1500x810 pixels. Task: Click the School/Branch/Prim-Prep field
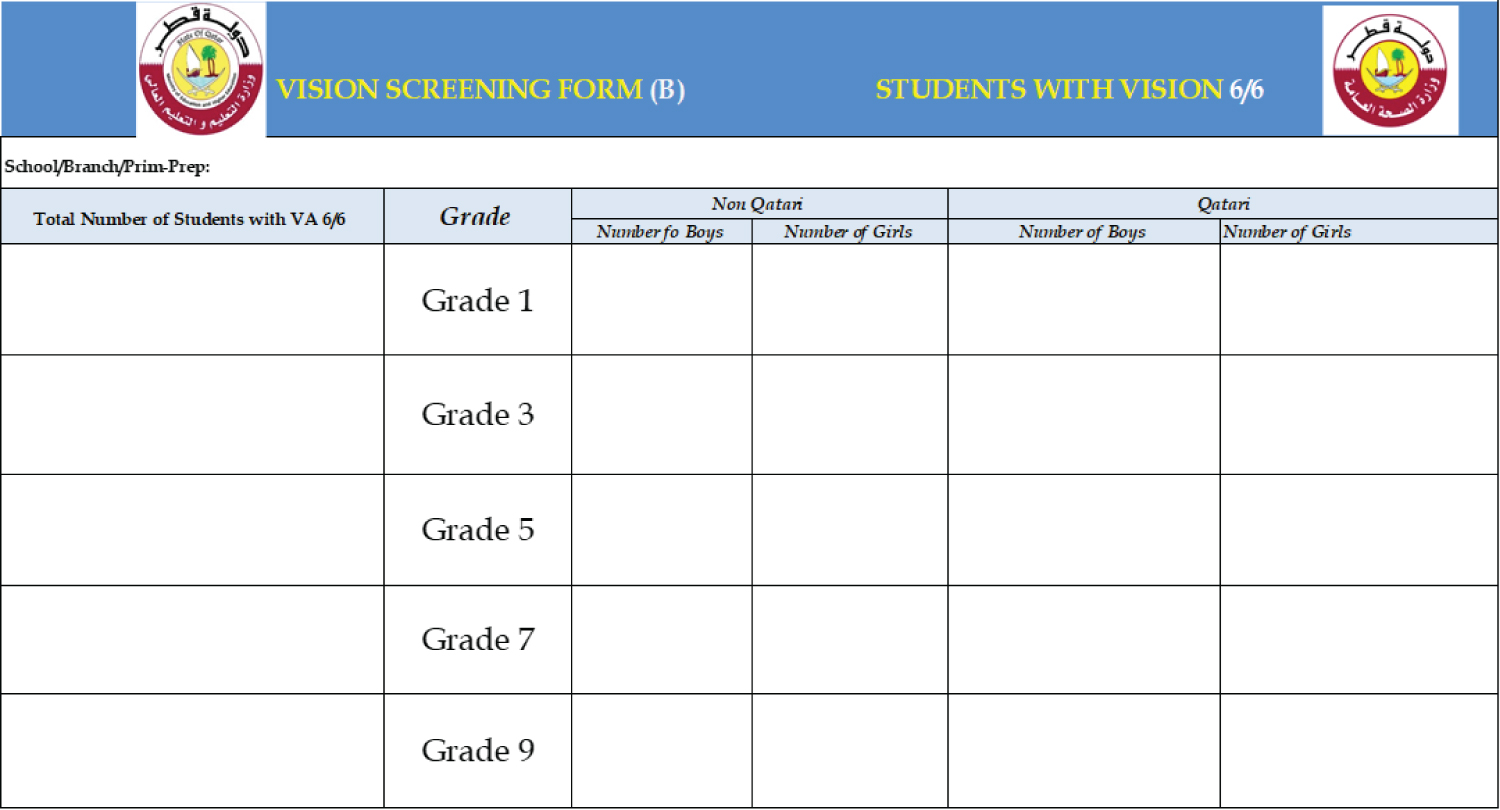coord(749,167)
